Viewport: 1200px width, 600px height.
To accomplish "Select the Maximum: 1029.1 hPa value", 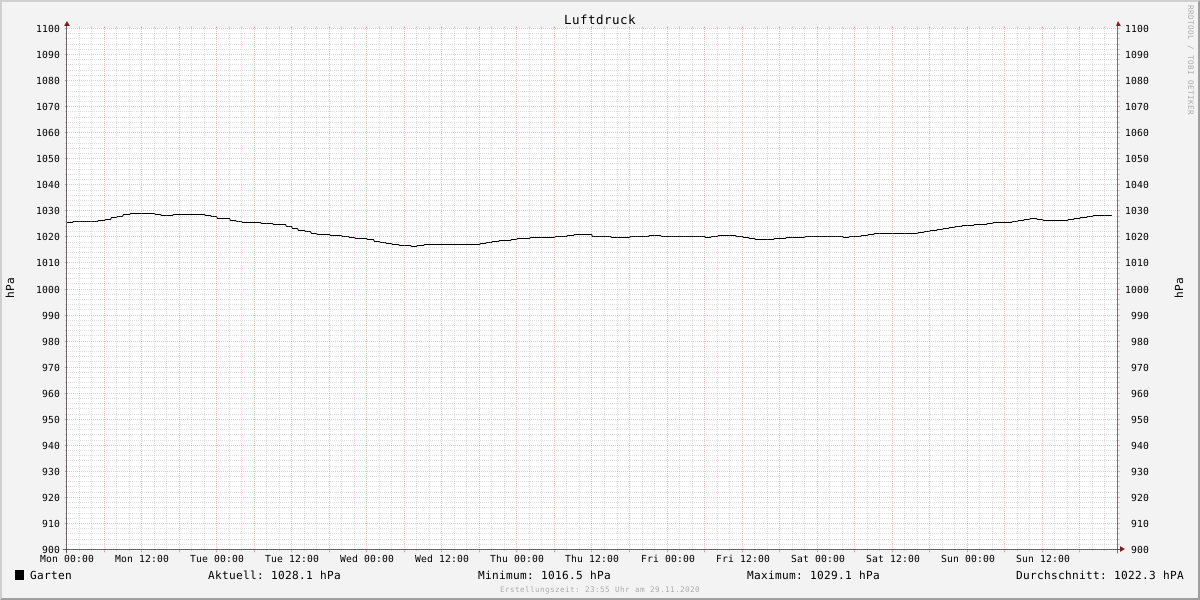I will [x=813, y=575].
